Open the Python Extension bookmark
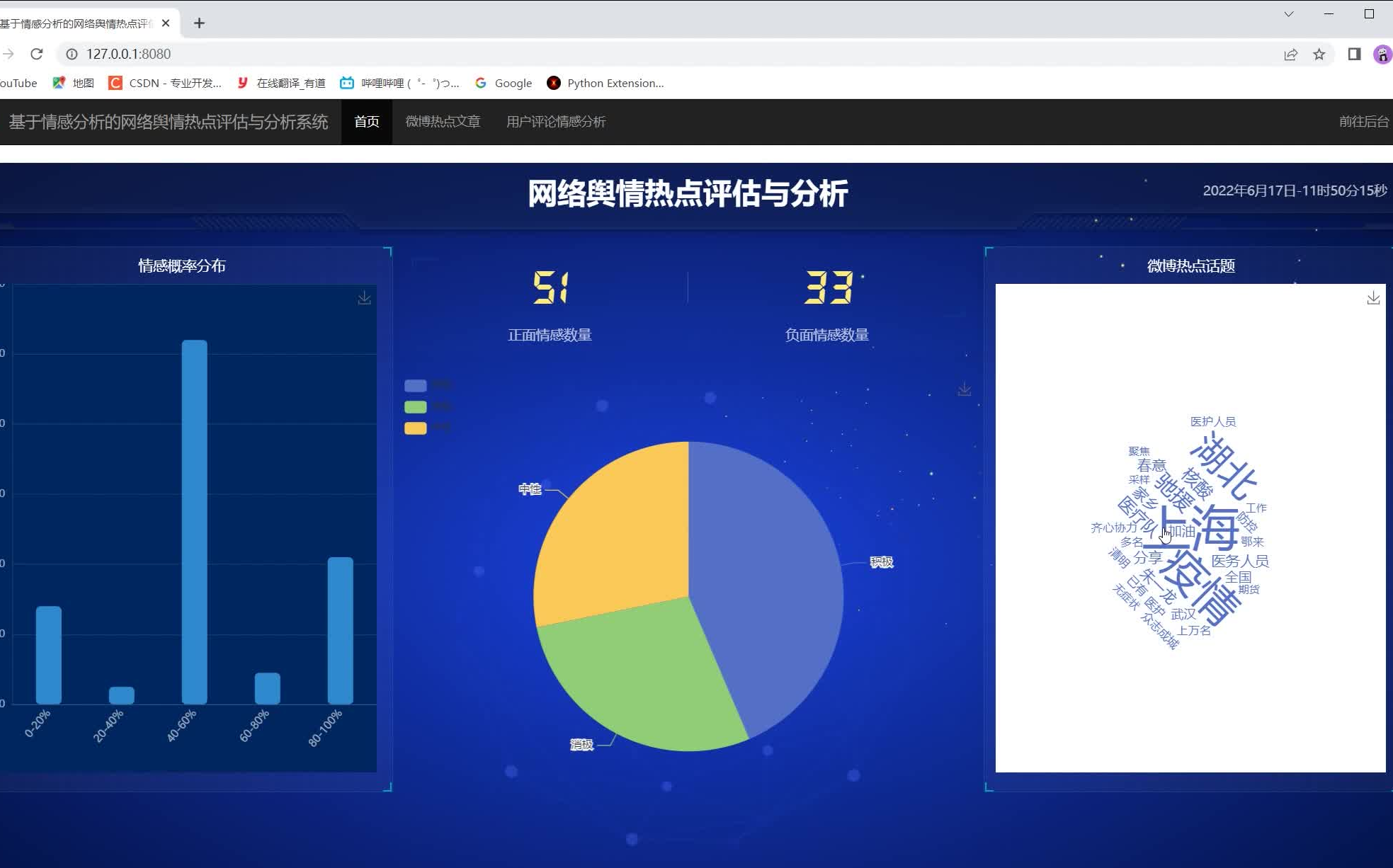1393x868 pixels. 605,83
